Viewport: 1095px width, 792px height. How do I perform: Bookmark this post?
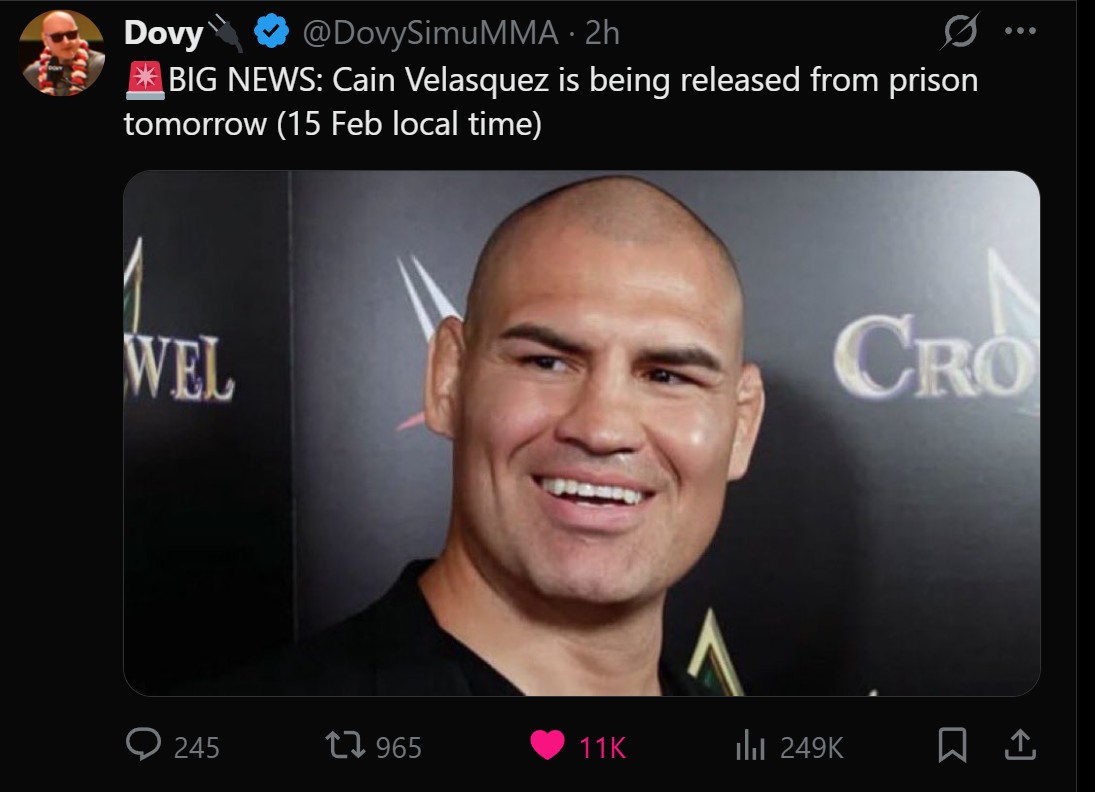pyautogui.click(x=953, y=745)
